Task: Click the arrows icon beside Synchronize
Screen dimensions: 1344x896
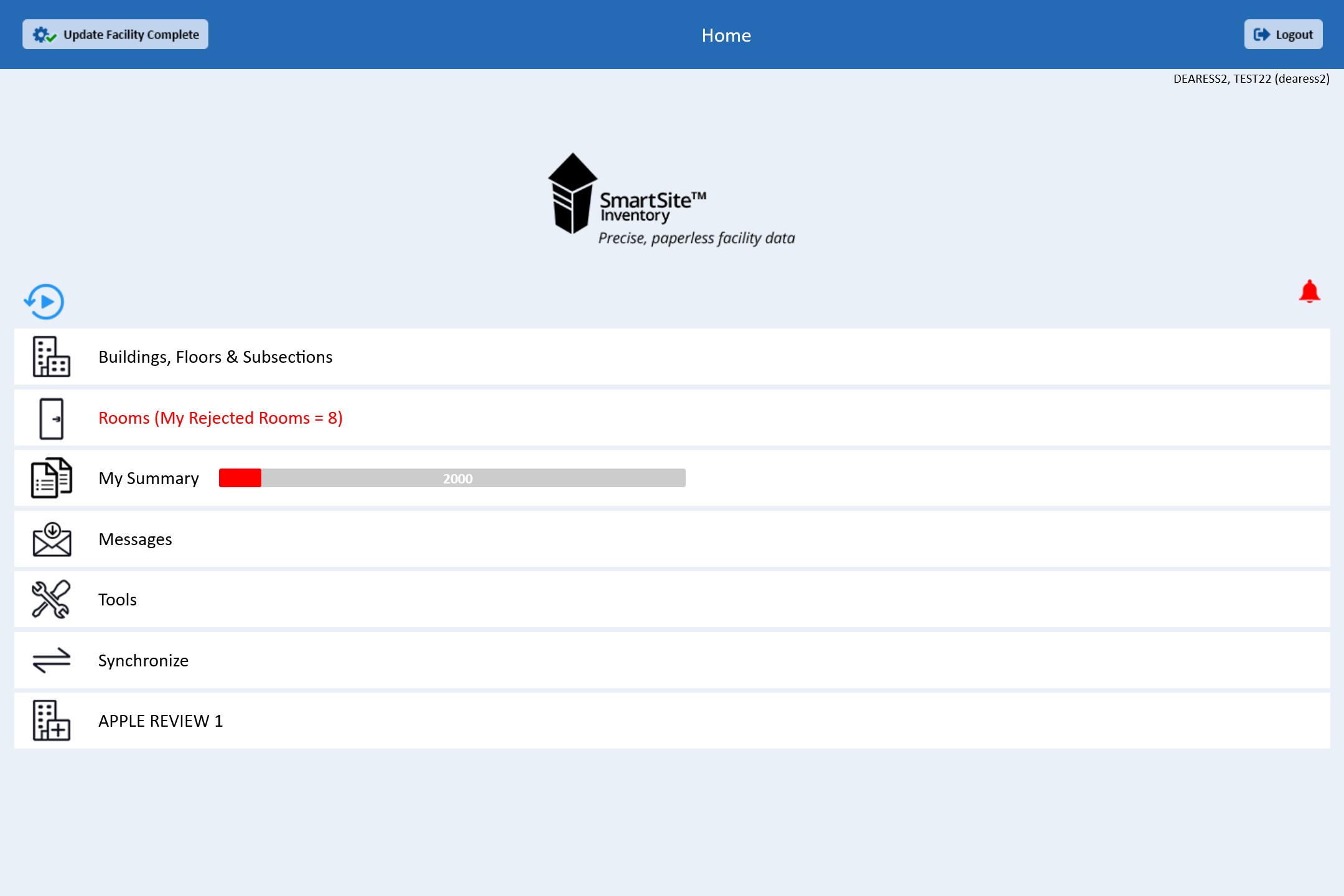Action: (x=51, y=660)
